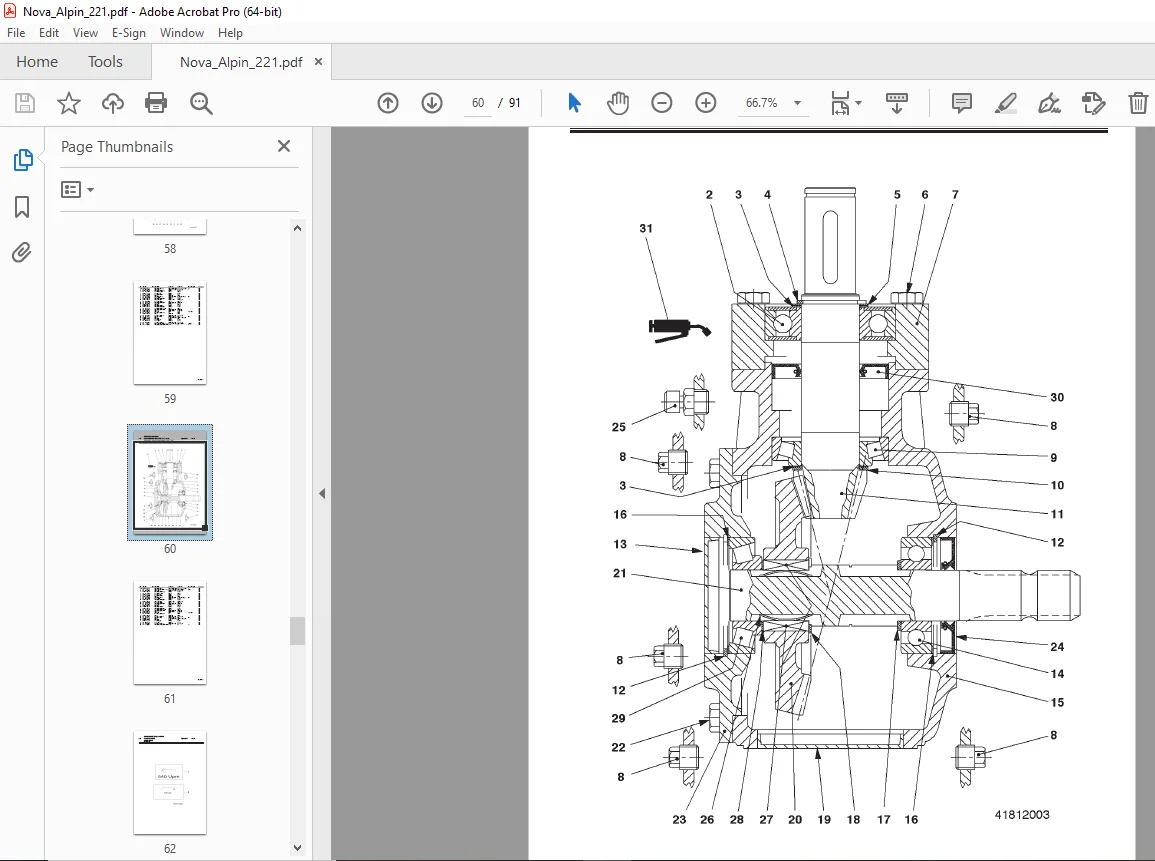Click the page number field showing 60
The height and width of the screenshot is (861, 1155).
coord(478,103)
